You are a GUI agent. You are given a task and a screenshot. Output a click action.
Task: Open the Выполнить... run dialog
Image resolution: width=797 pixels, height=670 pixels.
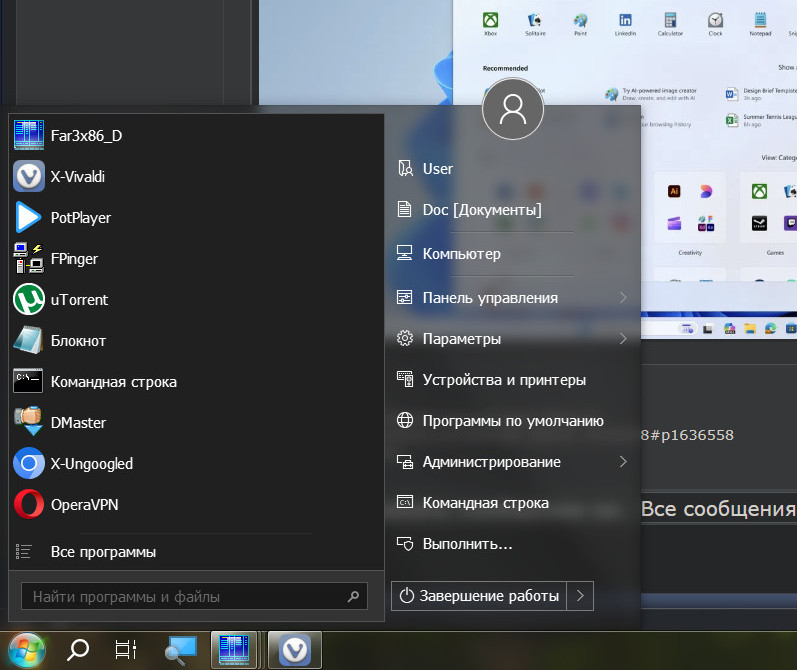tap(512, 544)
